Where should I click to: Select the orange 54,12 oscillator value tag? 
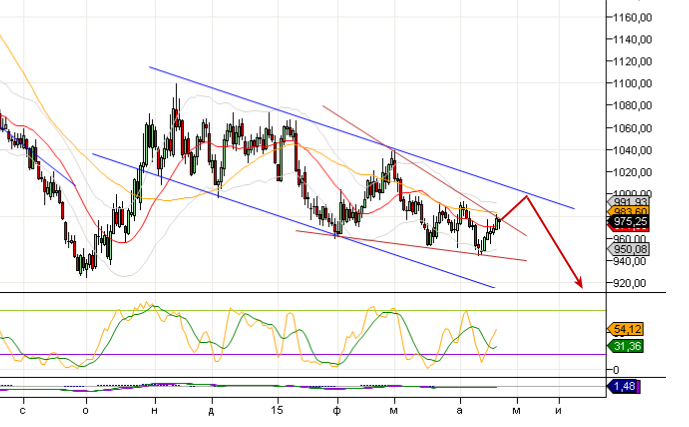point(627,328)
